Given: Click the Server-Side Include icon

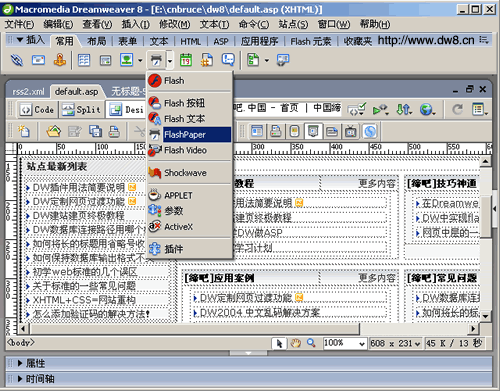Looking at the screenshot, I should click(x=207, y=60).
